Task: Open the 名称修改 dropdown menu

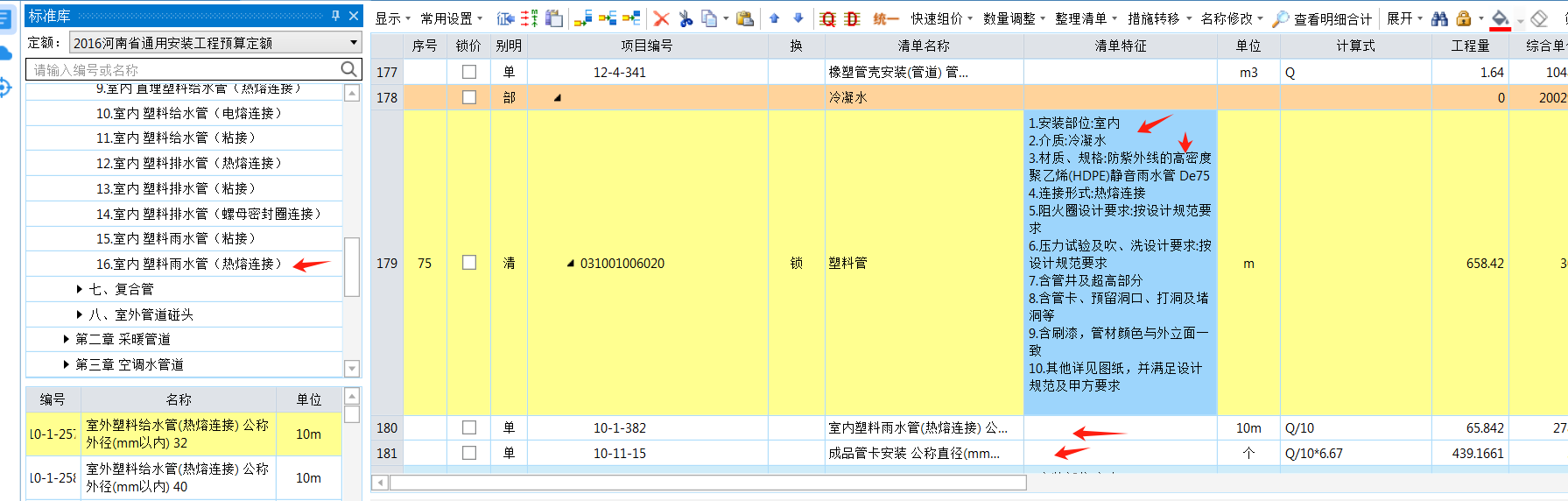Action: 1232,18
